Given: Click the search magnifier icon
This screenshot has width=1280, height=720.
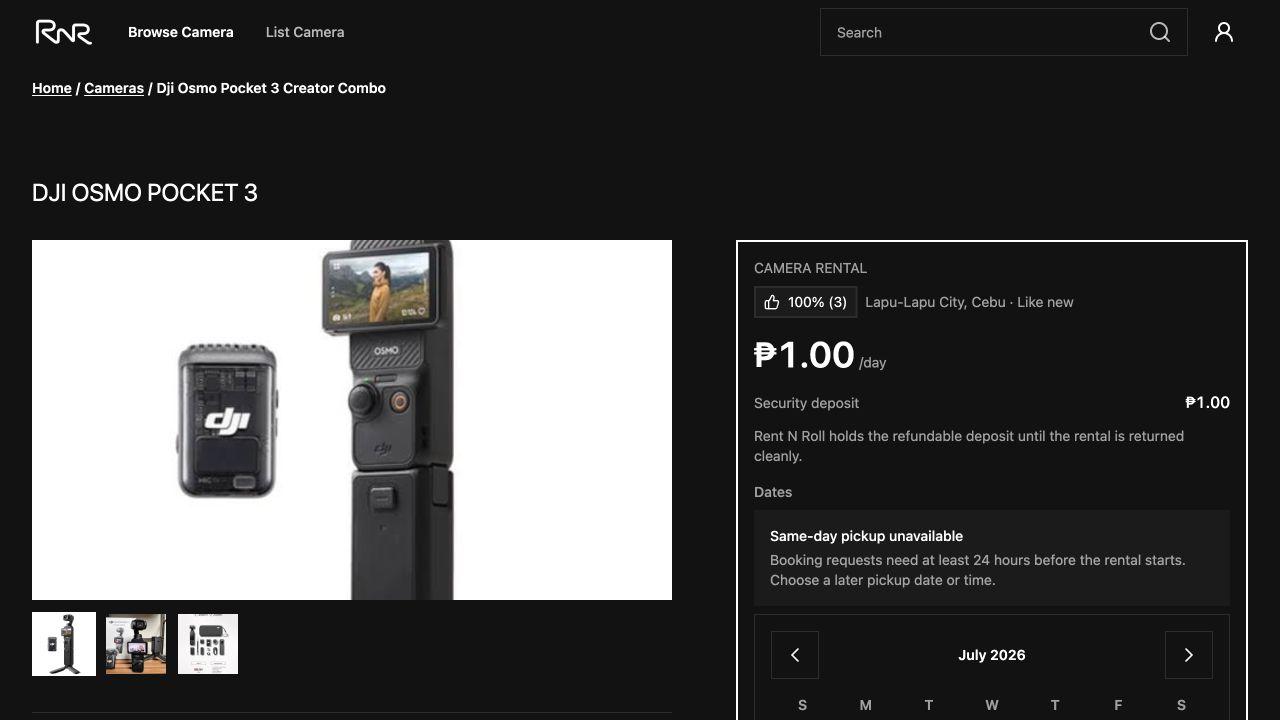Looking at the screenshot, I should [1160, 32].
